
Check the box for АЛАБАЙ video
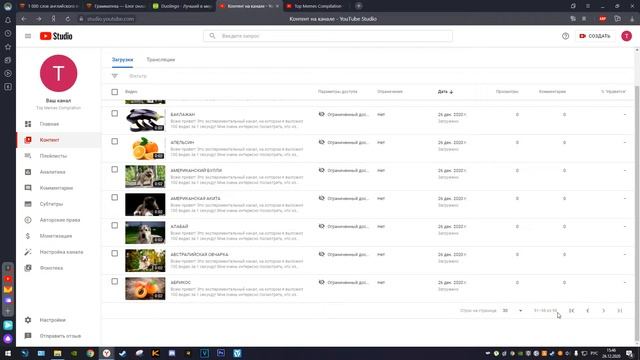pyautogui.click(x=115, y=225)
